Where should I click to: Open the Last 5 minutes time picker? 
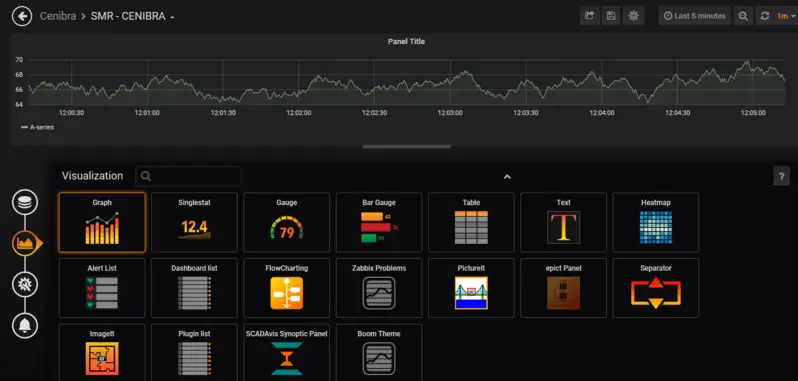[x=695, y=16]
